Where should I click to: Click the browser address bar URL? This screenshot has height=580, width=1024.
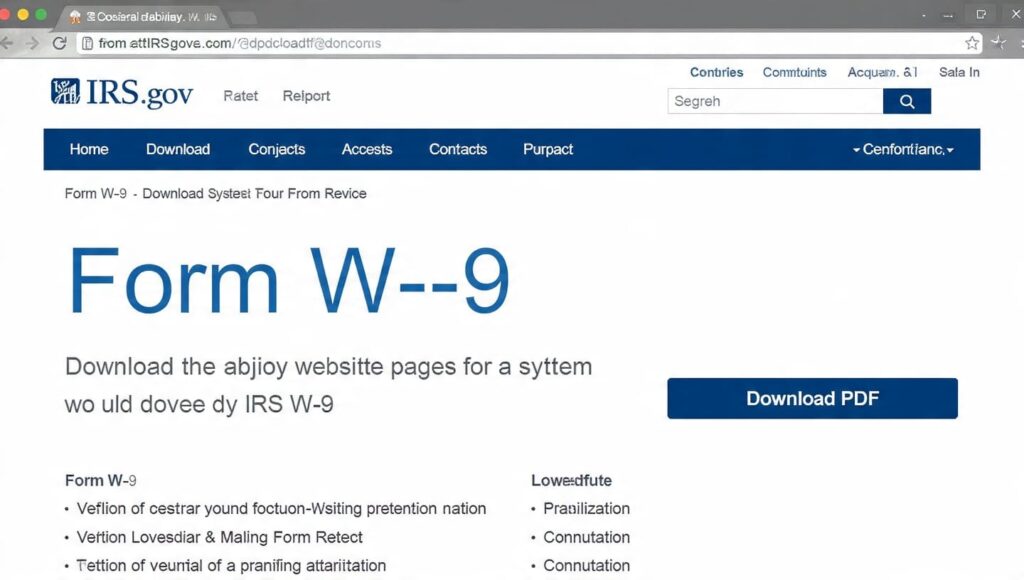coord(240,43)
